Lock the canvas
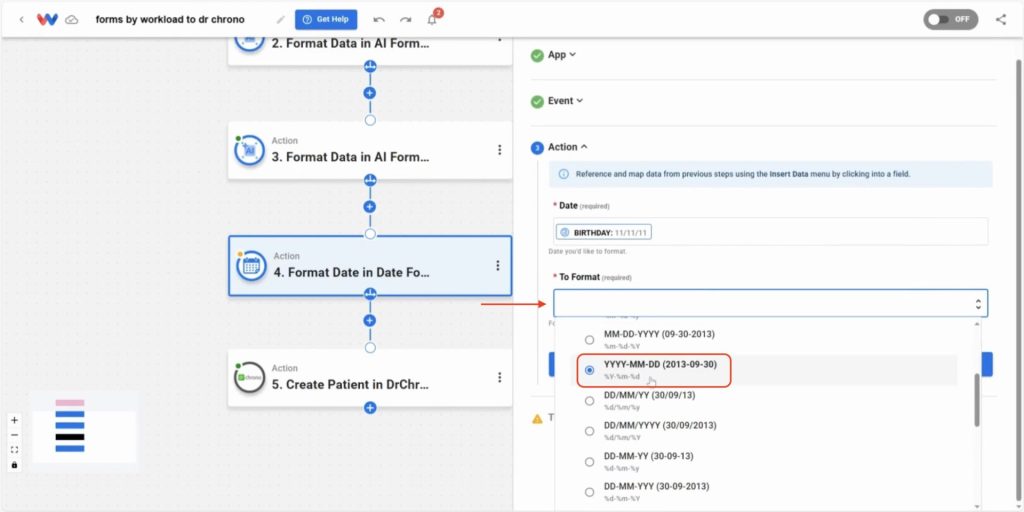Image resolution: width=1024 pixels, height=512 pixels. [14, 465]
